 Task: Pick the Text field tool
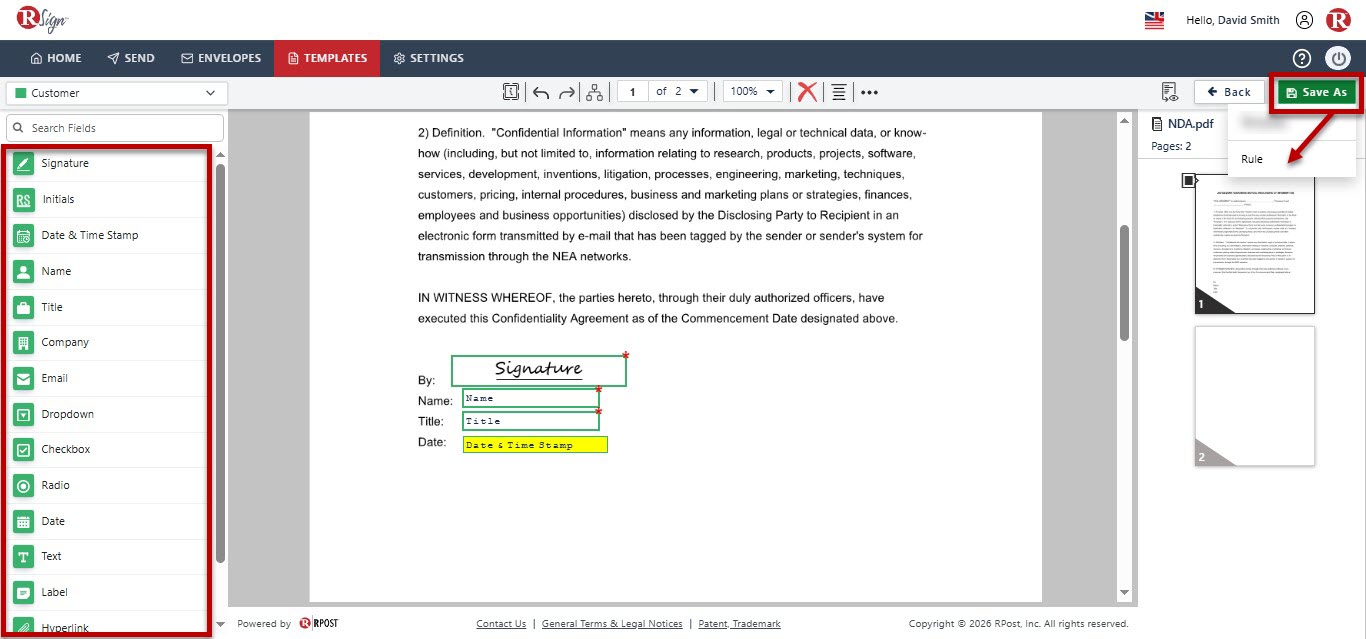tap(109, 556)
